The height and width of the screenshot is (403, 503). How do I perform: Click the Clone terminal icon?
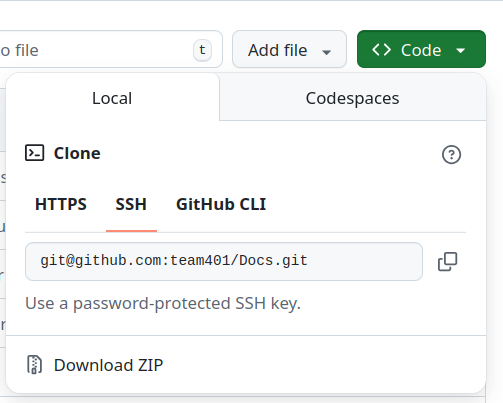coord(35,153)
